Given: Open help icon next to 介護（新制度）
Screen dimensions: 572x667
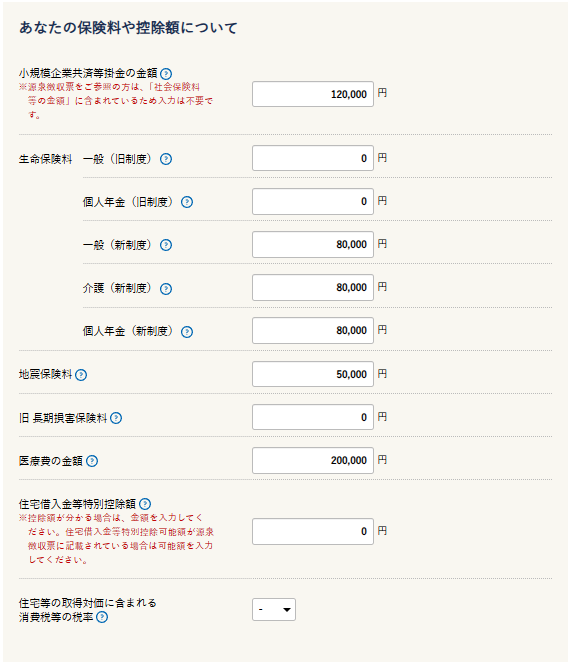Looking at the screenshot, I should (166, 289).
